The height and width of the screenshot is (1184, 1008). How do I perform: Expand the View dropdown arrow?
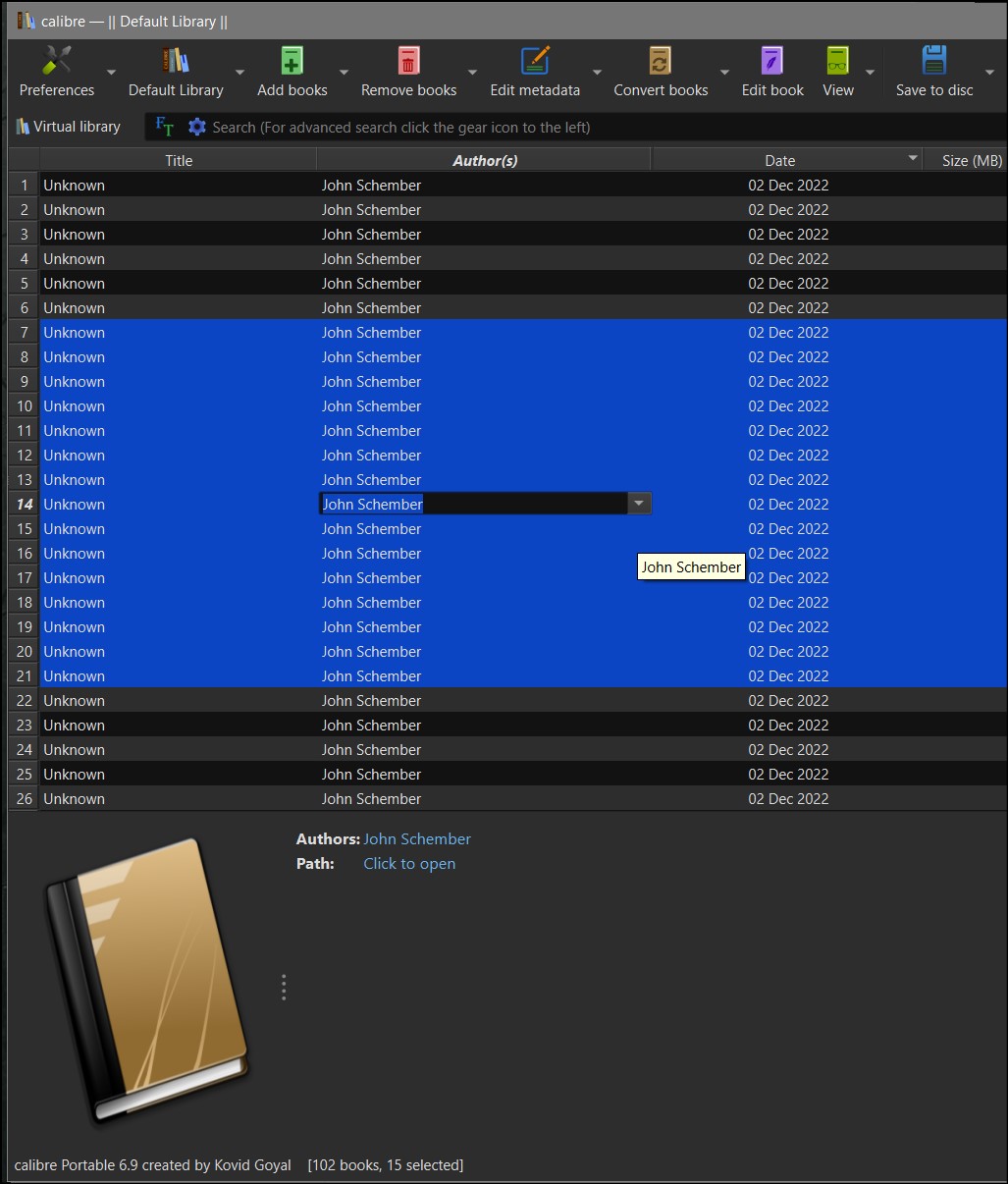click(x=870, y=72)
